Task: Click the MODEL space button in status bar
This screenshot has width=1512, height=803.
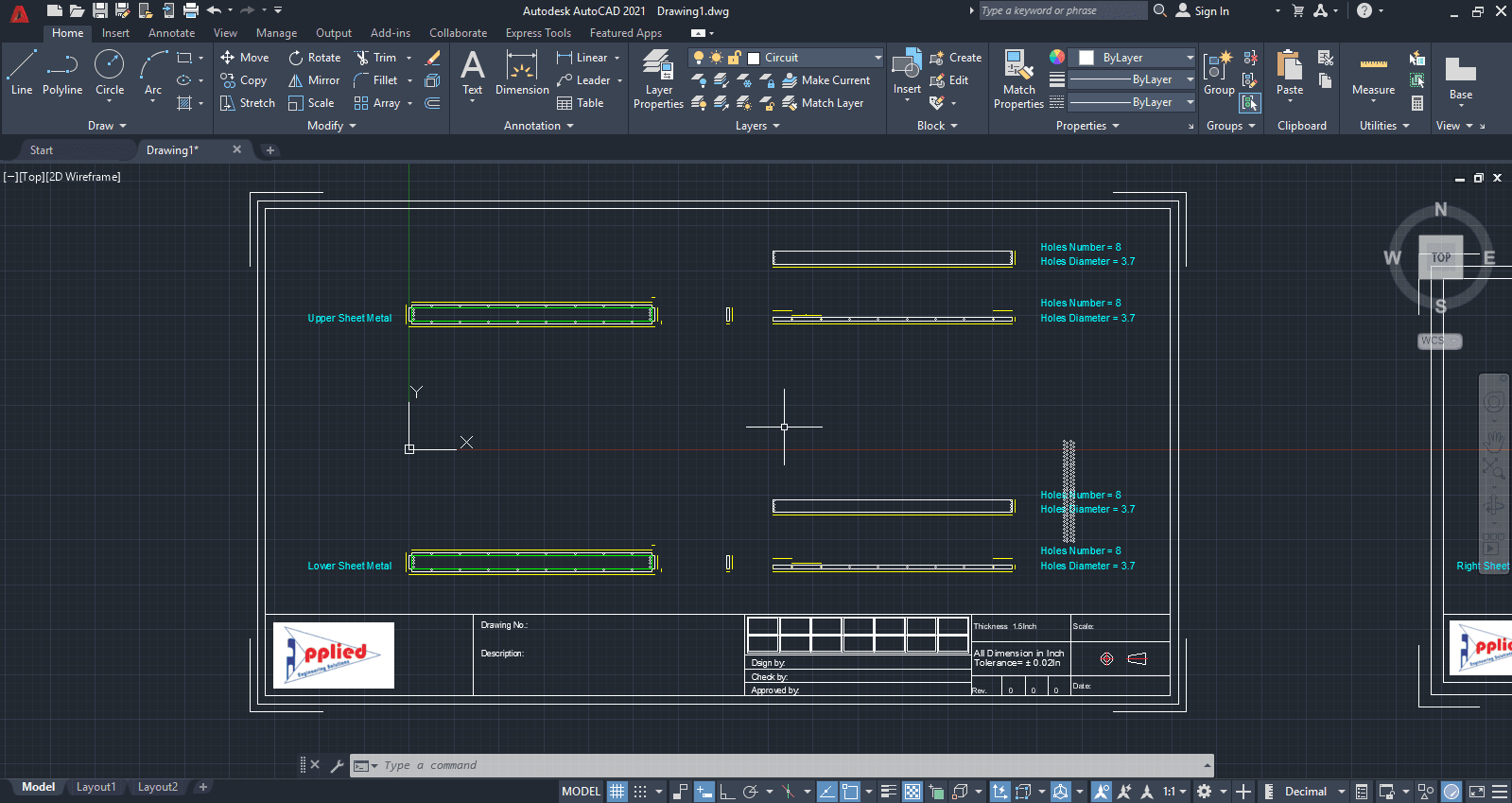Action: (x=581, y=792)
